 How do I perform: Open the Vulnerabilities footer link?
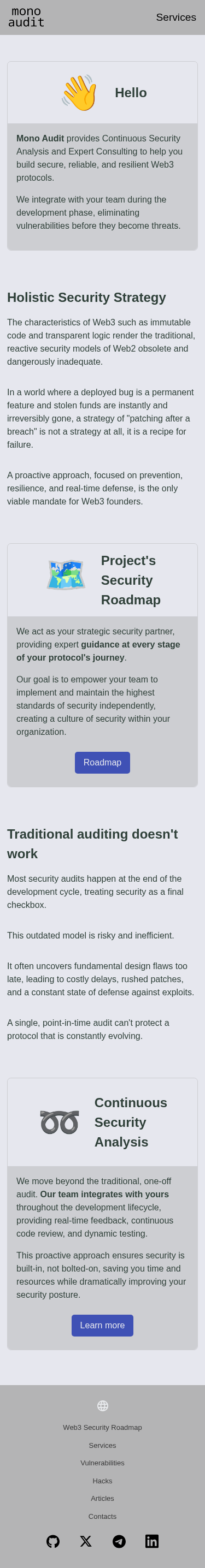[x=103, y=1463]
